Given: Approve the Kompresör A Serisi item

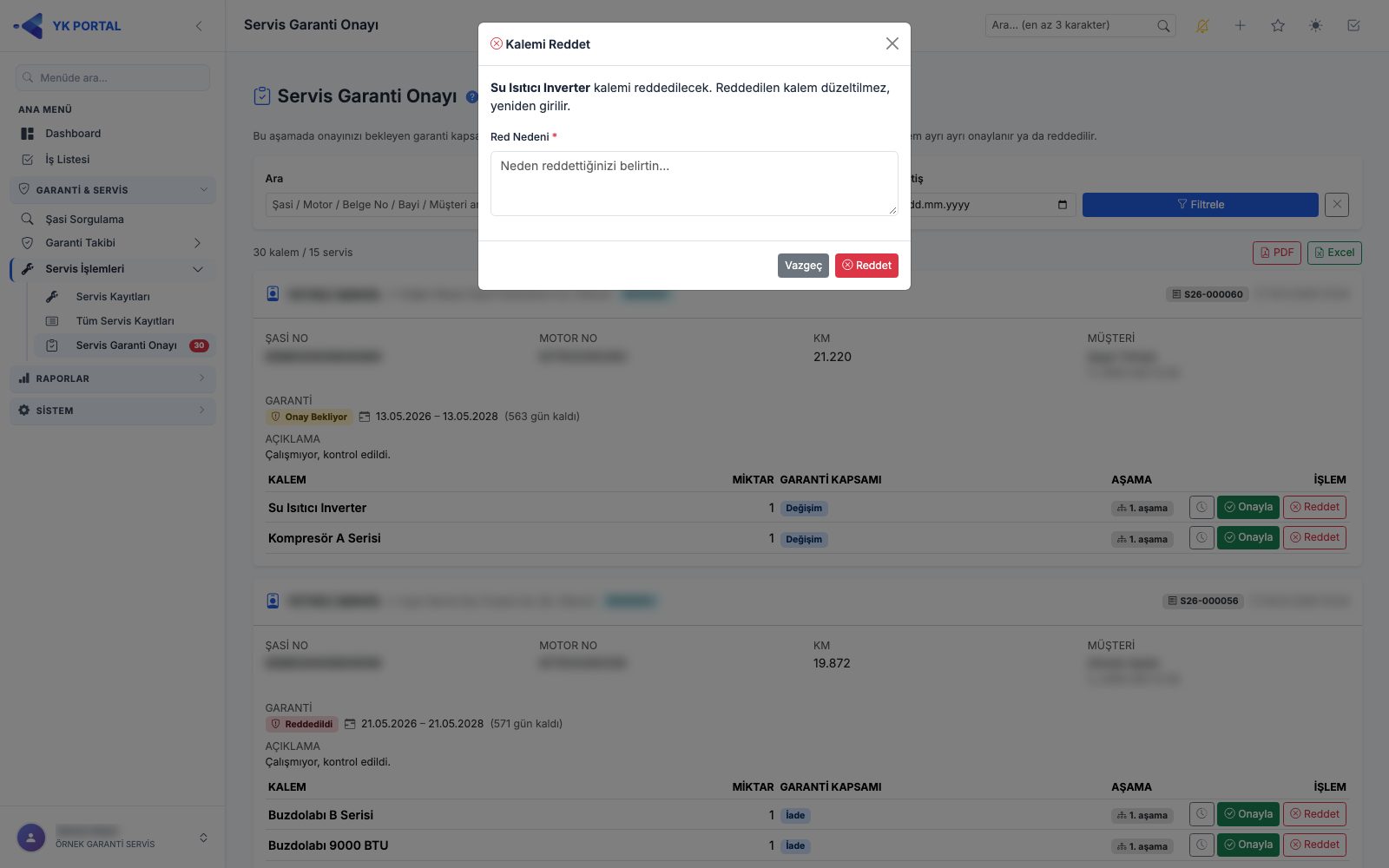Looking at the screenshot, I should 1247,538.
